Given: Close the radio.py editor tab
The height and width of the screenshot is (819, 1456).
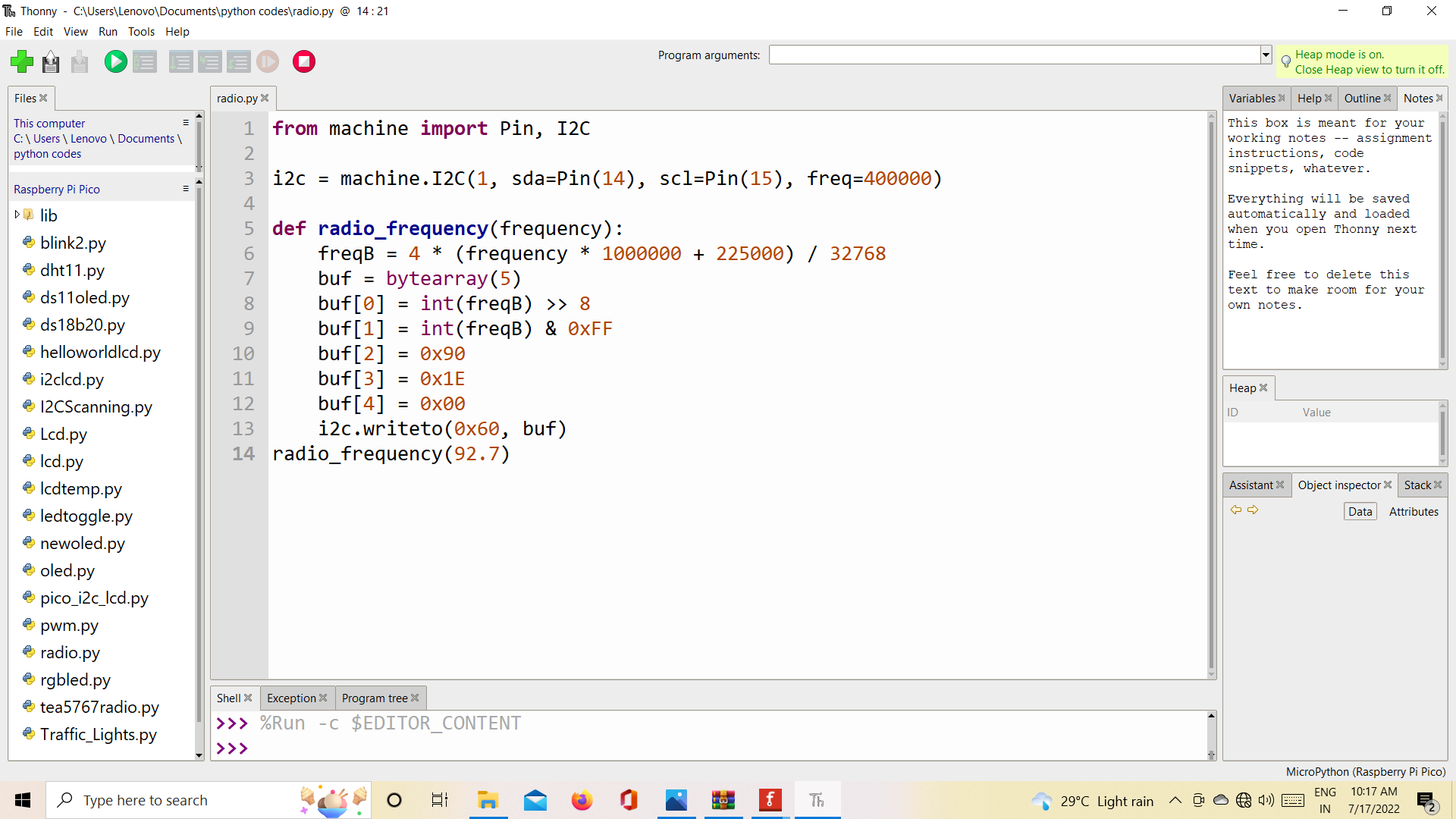Looking at the screenshot, I should (x=265, y=98).
